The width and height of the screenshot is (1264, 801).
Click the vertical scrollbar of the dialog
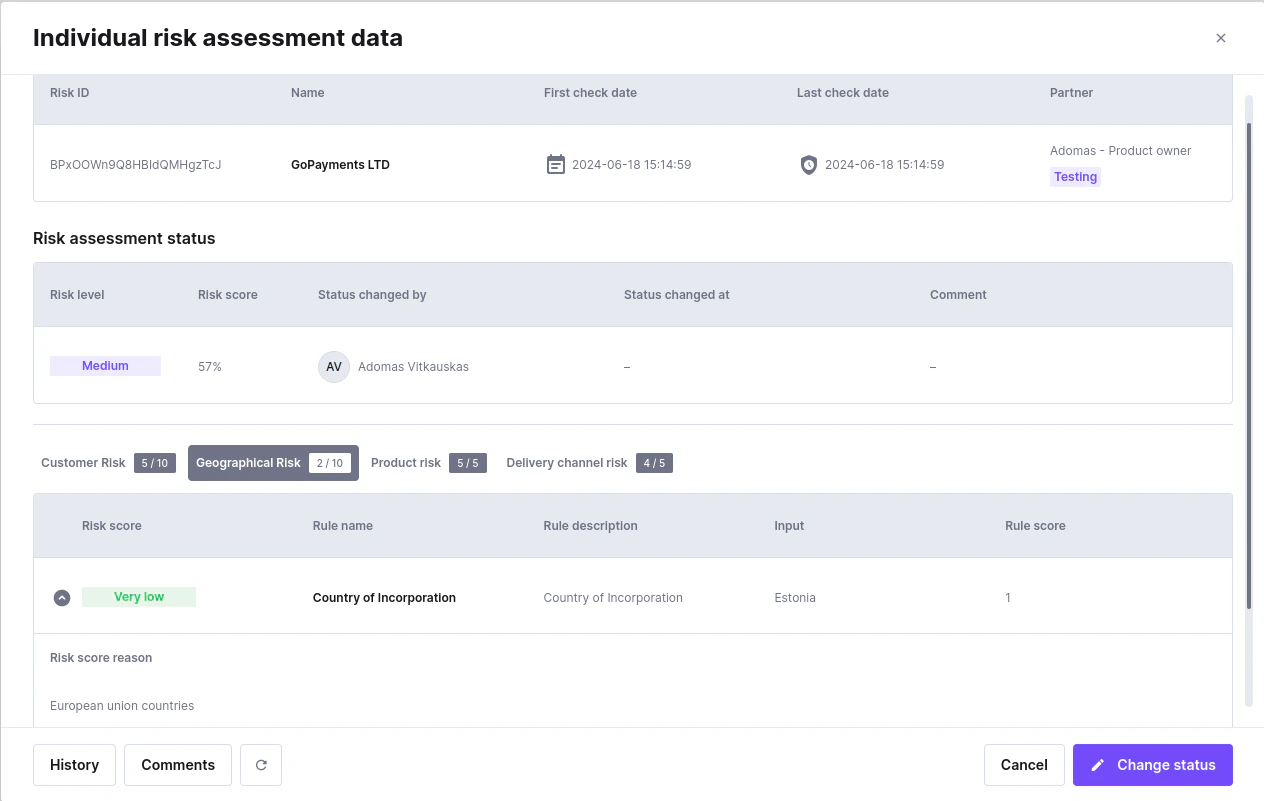click(1248, 365)
